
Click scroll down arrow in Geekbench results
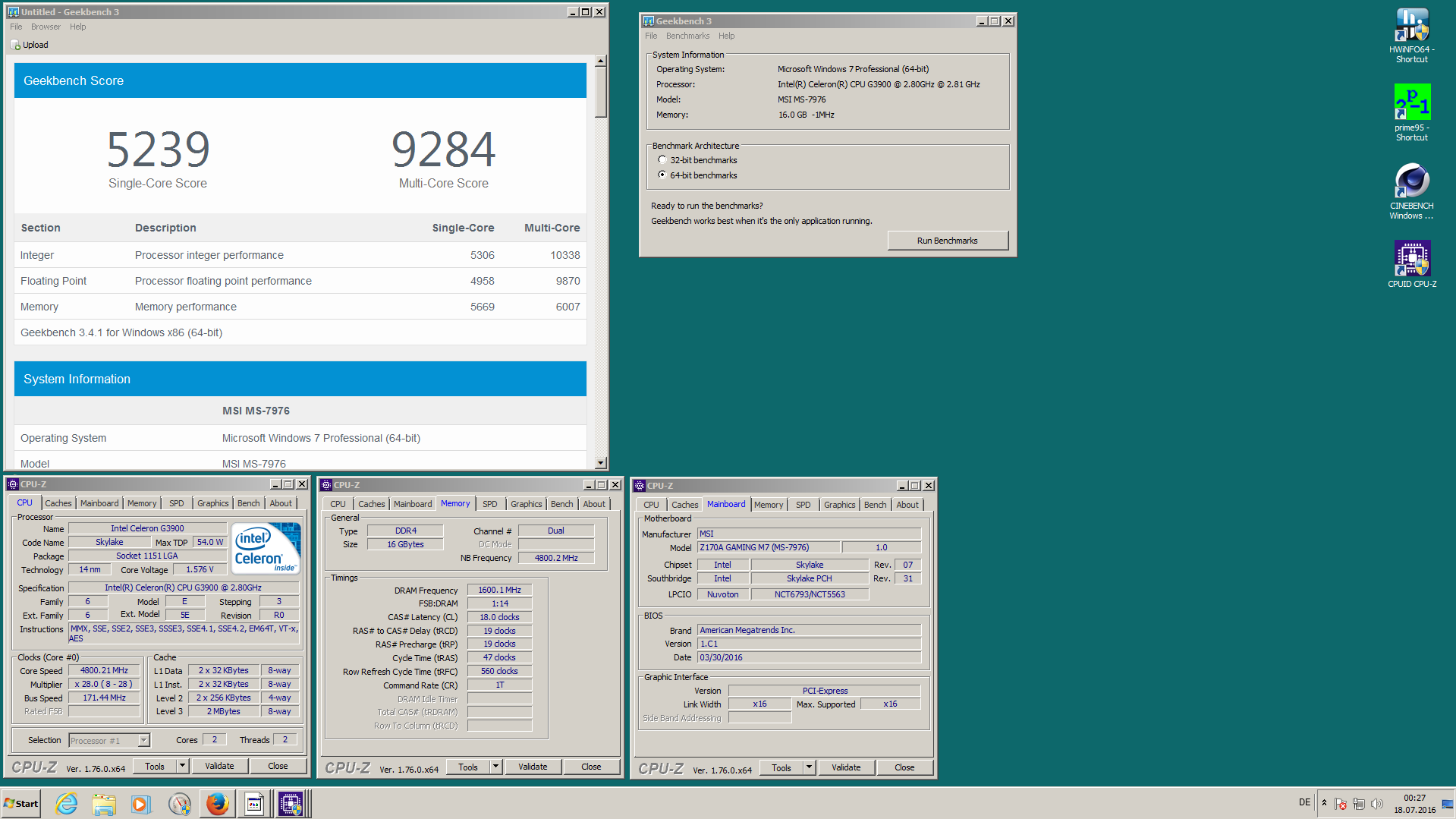coord(601,463)
